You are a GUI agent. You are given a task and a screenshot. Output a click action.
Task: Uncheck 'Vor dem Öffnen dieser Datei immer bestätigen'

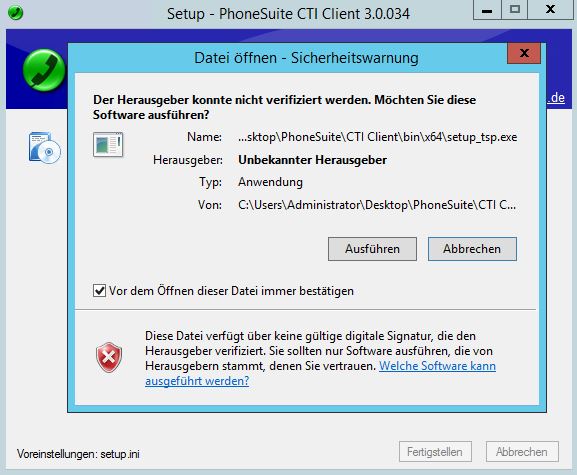pos(99,291)
